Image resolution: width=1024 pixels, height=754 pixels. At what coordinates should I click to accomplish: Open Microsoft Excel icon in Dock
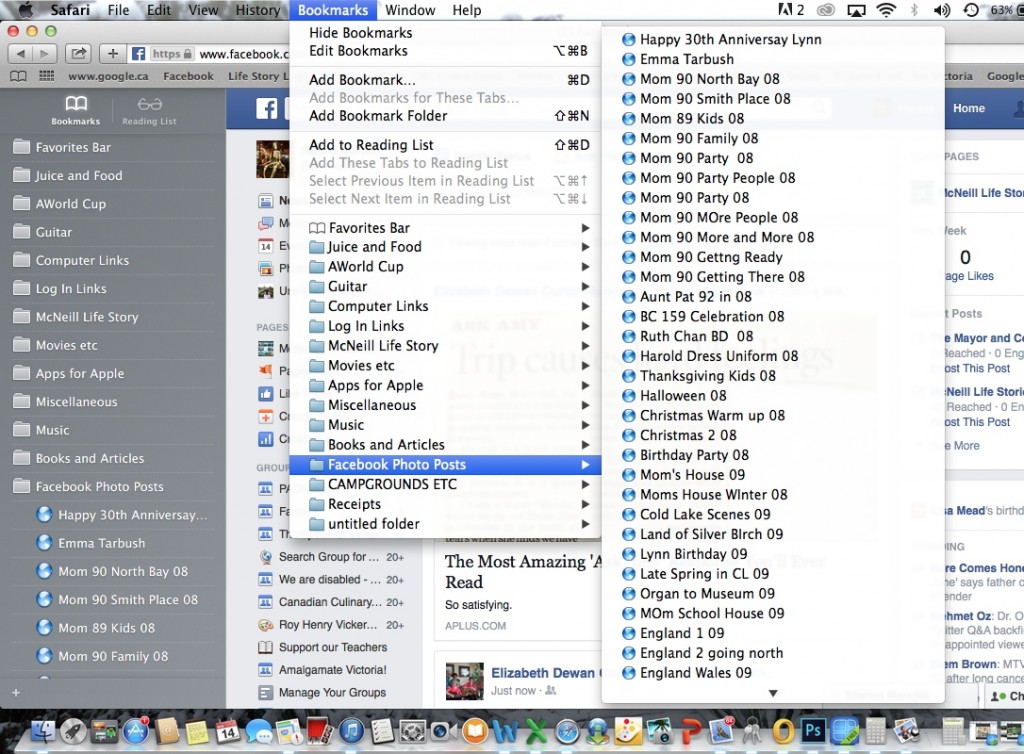536,732
